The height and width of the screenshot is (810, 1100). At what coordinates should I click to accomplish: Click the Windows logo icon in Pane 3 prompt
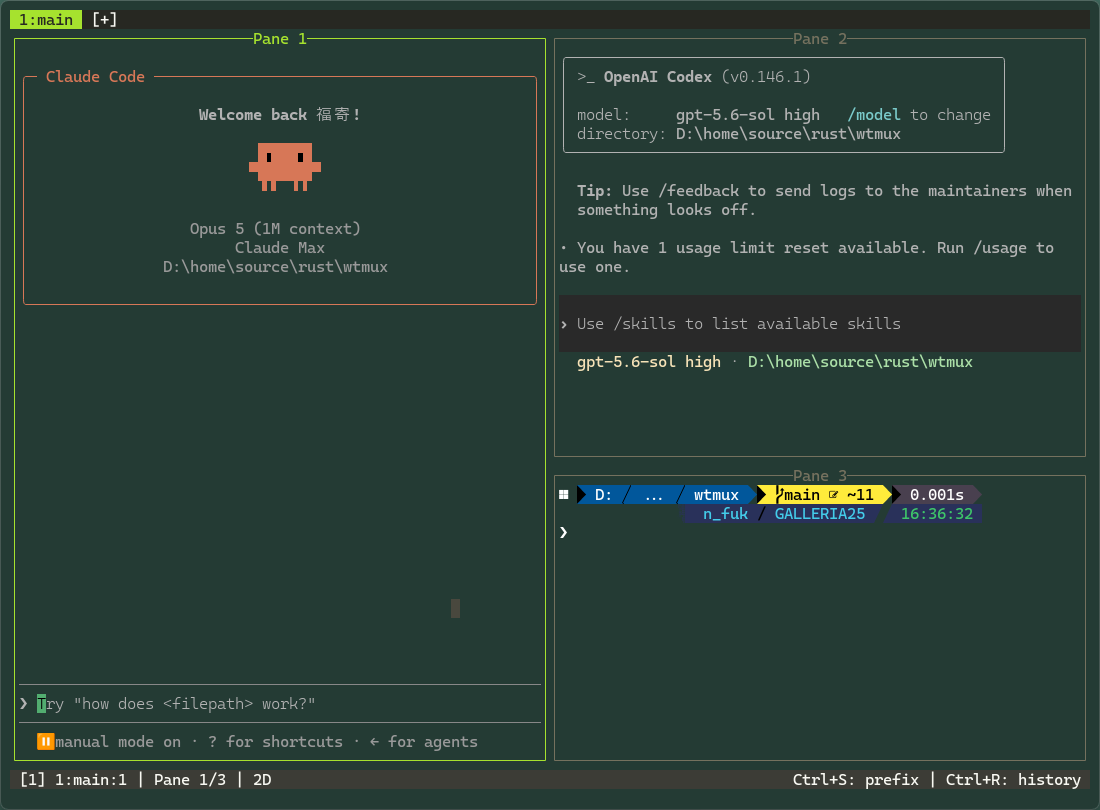[563, 494]
